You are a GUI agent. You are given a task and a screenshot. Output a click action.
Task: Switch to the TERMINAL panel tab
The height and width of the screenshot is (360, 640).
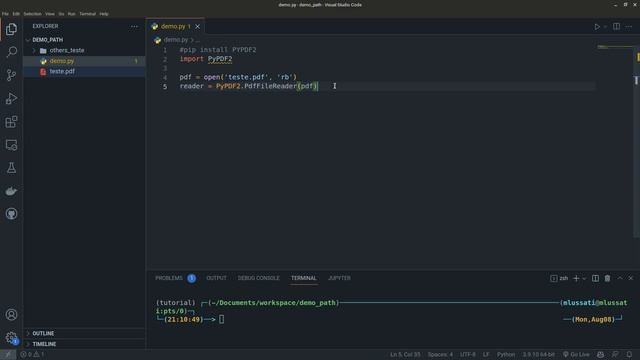304,278
